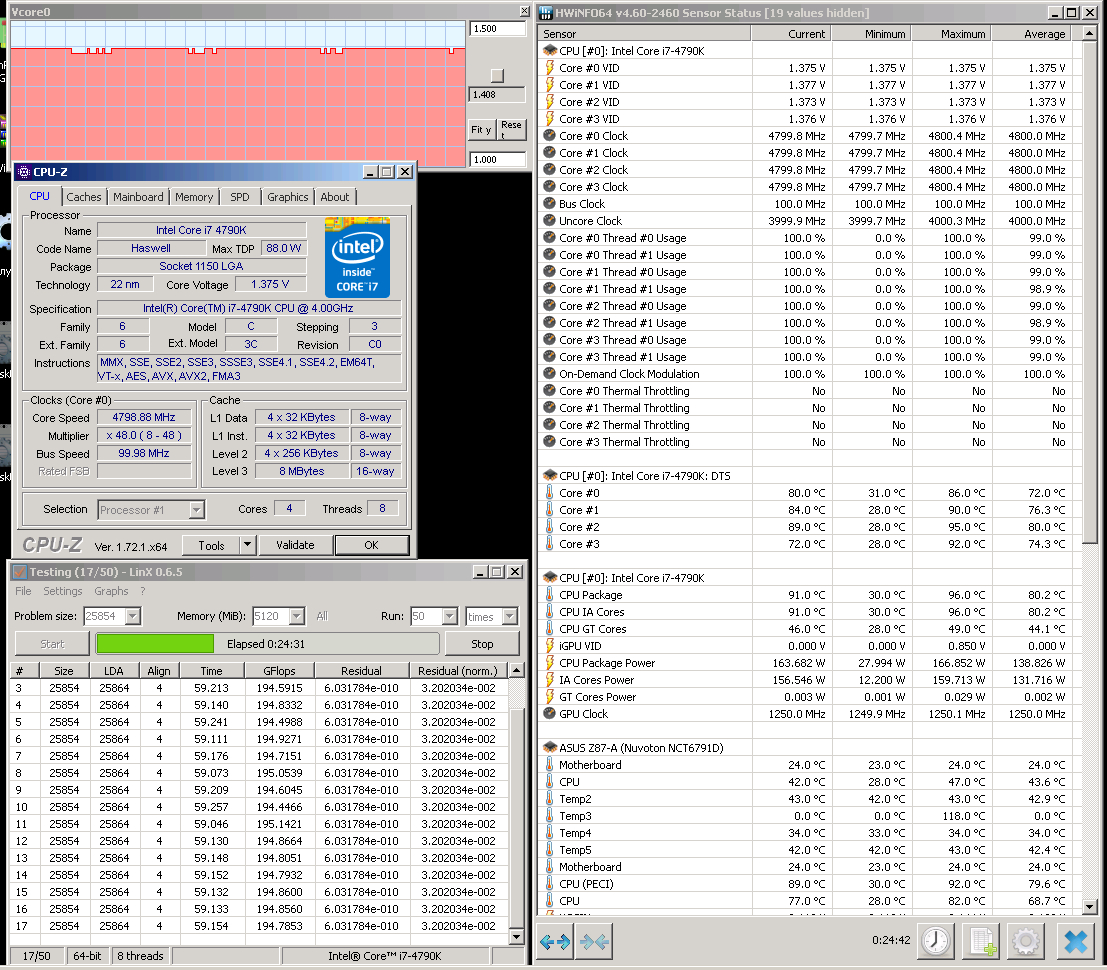This screenshot has width=1107, height=970.
Task: Open the 'times' unit dropdown in LinX
Action: point(510,616)
